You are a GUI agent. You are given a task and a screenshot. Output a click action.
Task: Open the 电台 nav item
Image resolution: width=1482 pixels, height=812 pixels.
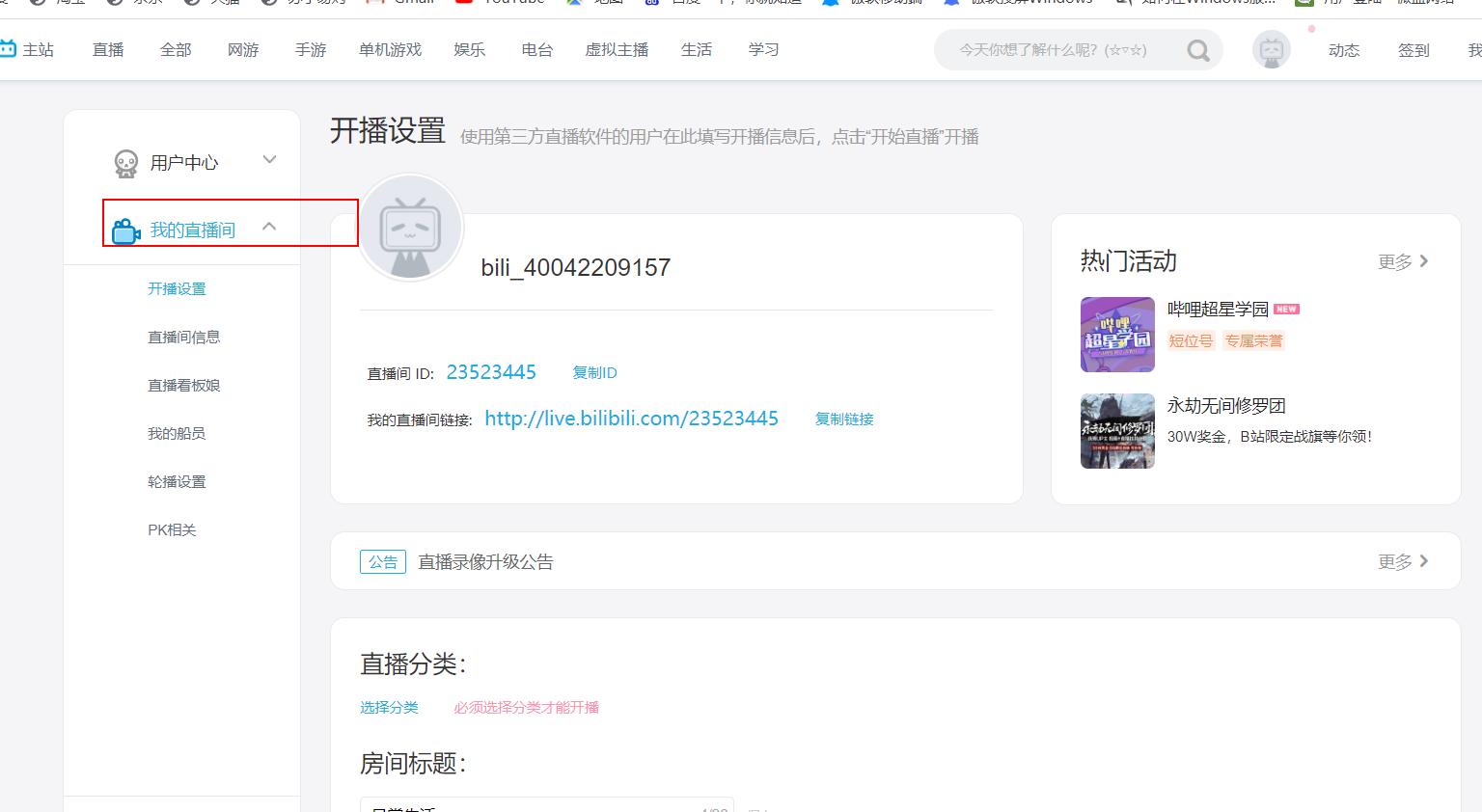point(537,49)
